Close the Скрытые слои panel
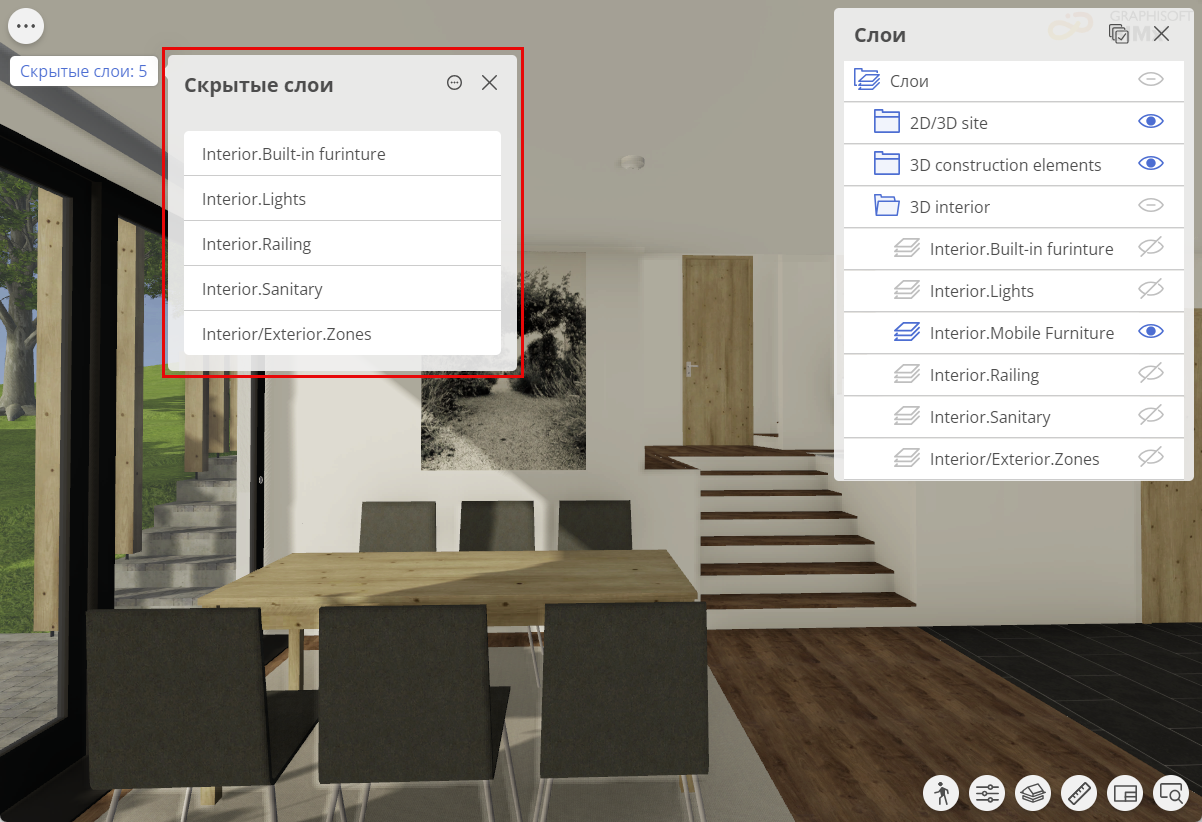Viewport: 1202px width, 822px height. (489, 83)
